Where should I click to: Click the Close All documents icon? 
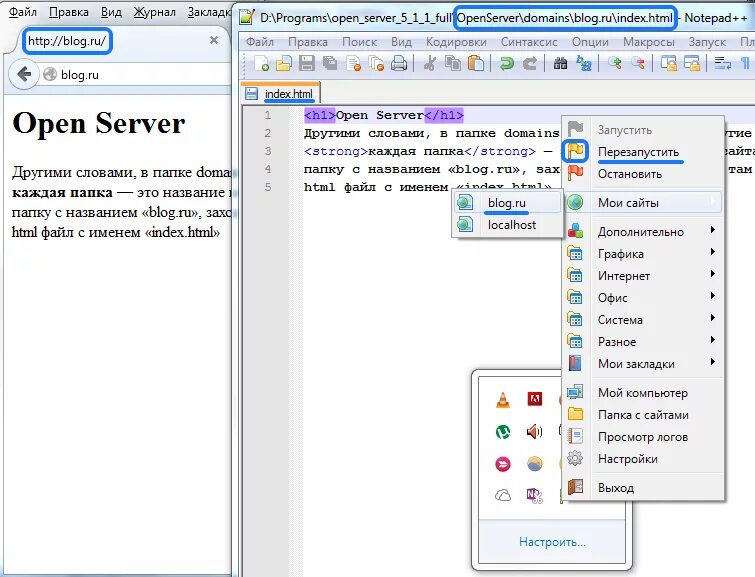pos(376,63)
